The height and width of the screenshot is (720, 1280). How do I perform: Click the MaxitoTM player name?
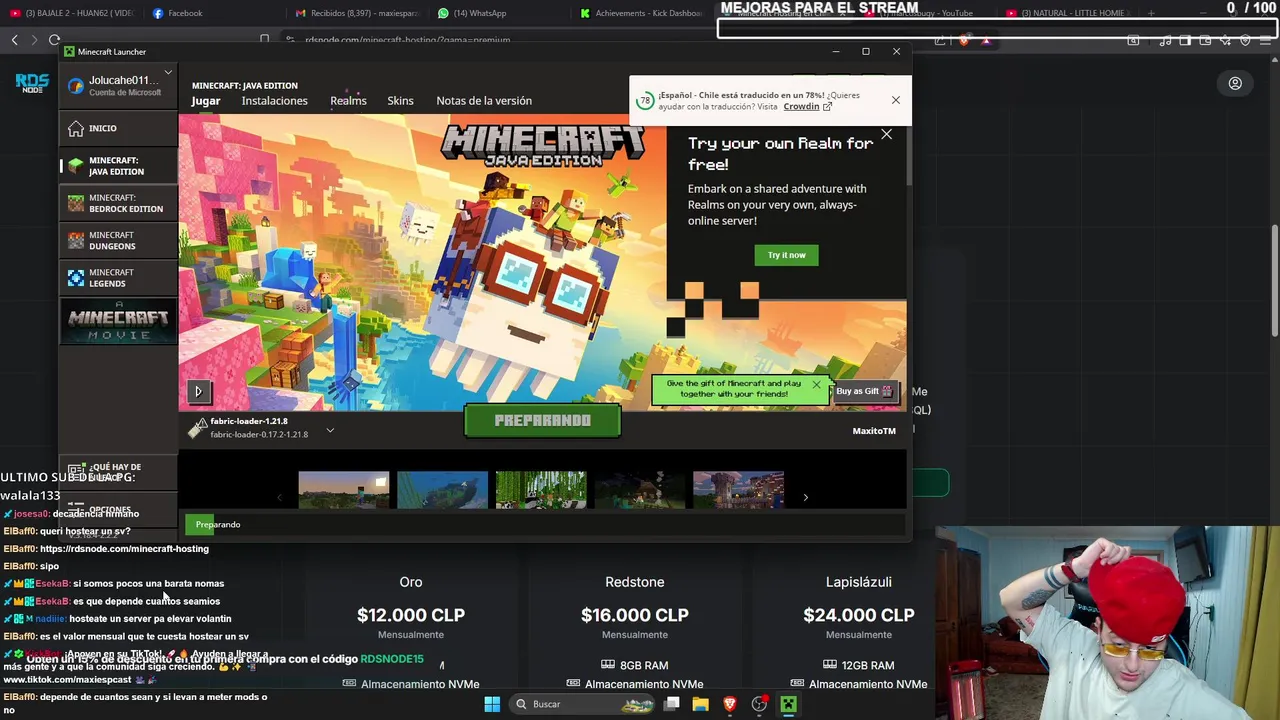click(874, 431)
